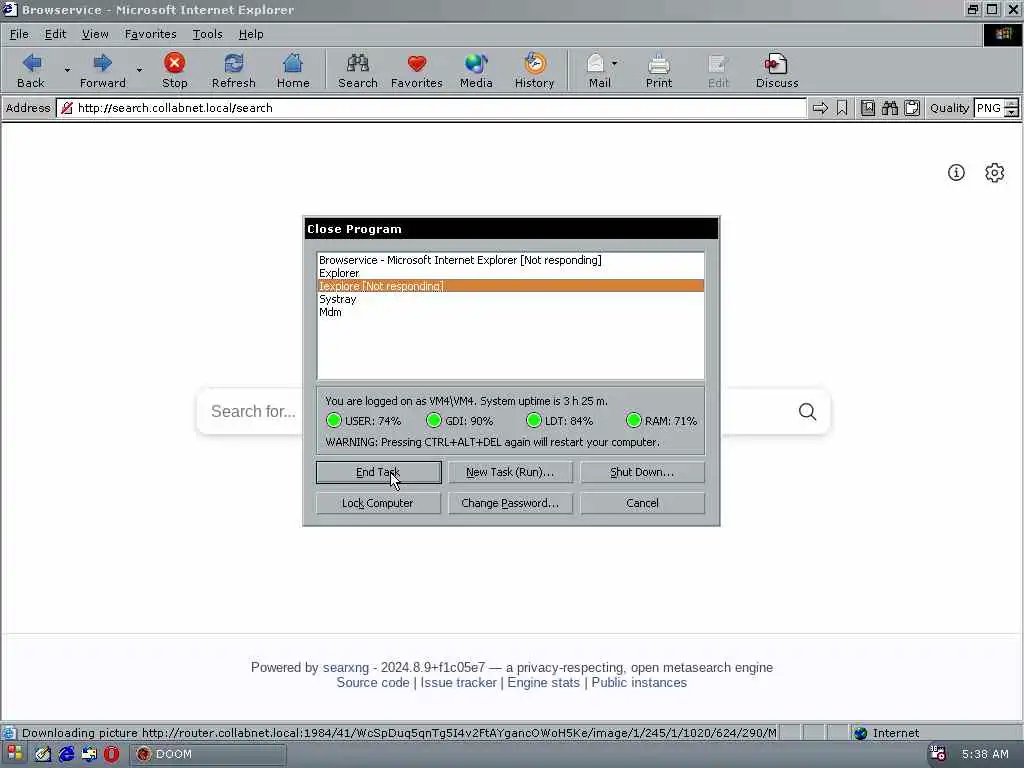The height and width of the screenshot is (768, 1024).
Task: Click the Lock Computer button
Action: pos(378,504)
